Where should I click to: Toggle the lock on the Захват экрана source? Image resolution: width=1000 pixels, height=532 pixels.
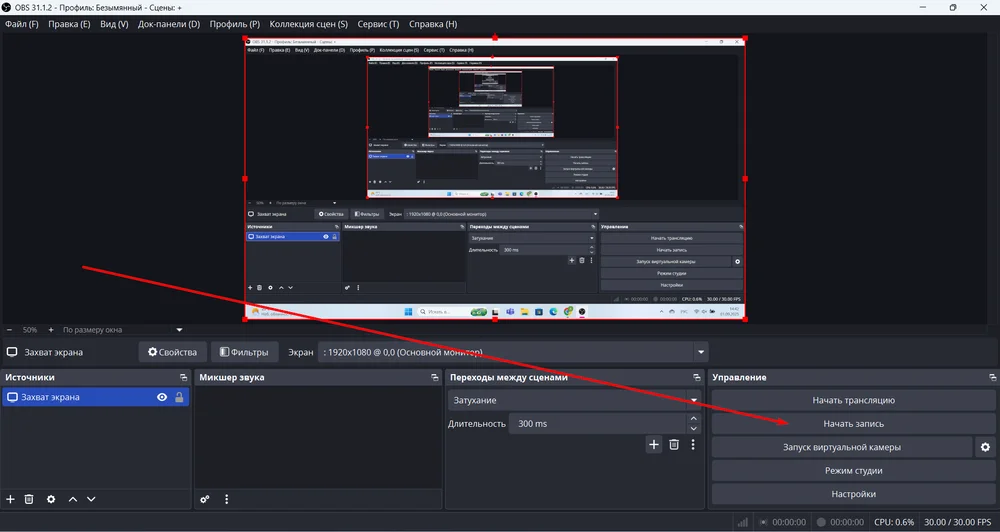pos(179,398)
